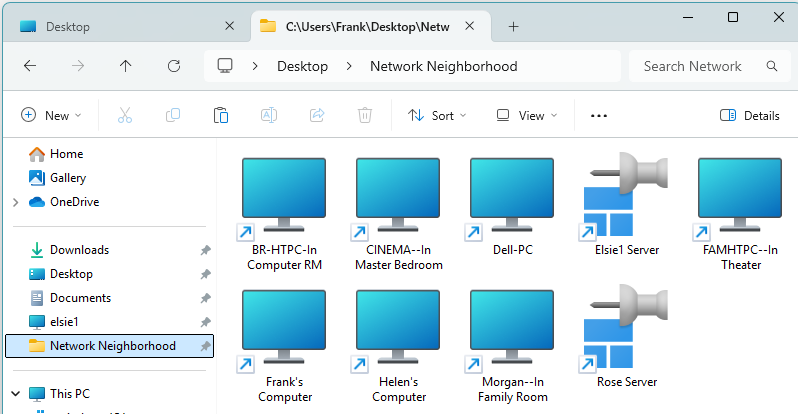Screen dimensions: 798x414
Task: Toggle the Details pane
Action: click(x=750, y=116)
